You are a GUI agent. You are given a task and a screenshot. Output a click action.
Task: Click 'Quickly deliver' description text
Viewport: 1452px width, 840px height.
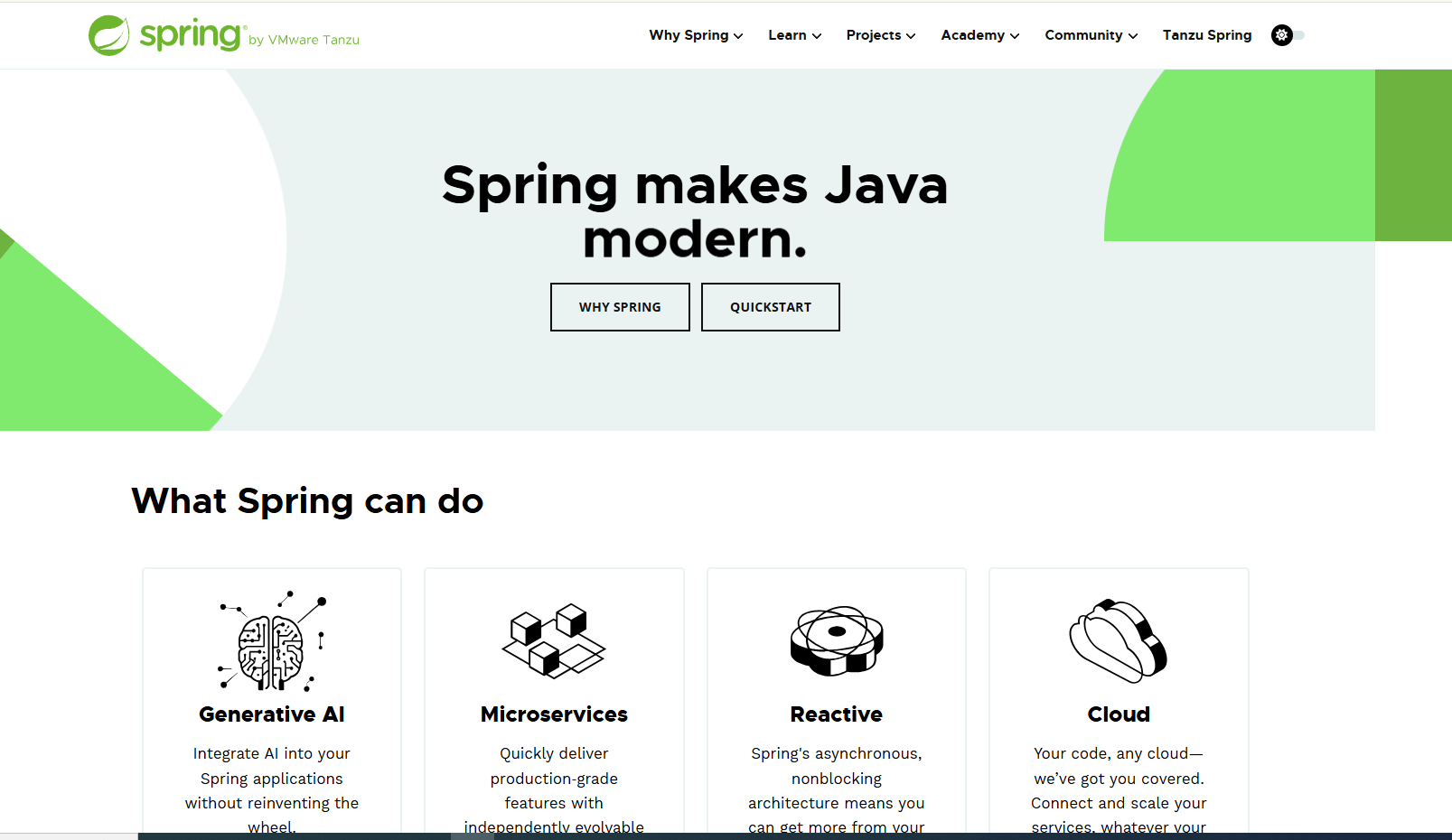pyautogui.click(x=554, y=753)
